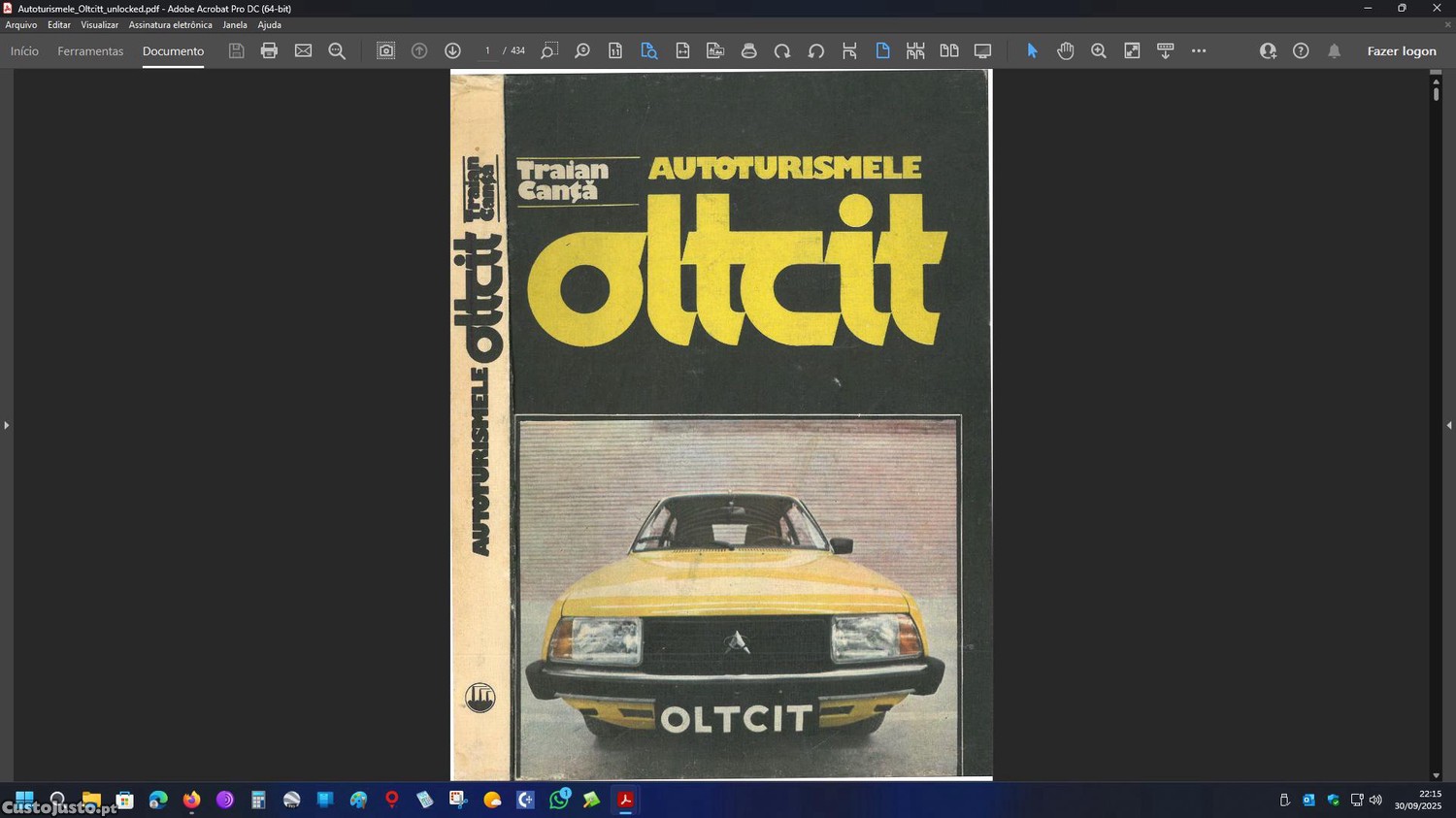Click the Print file icon

269,50
